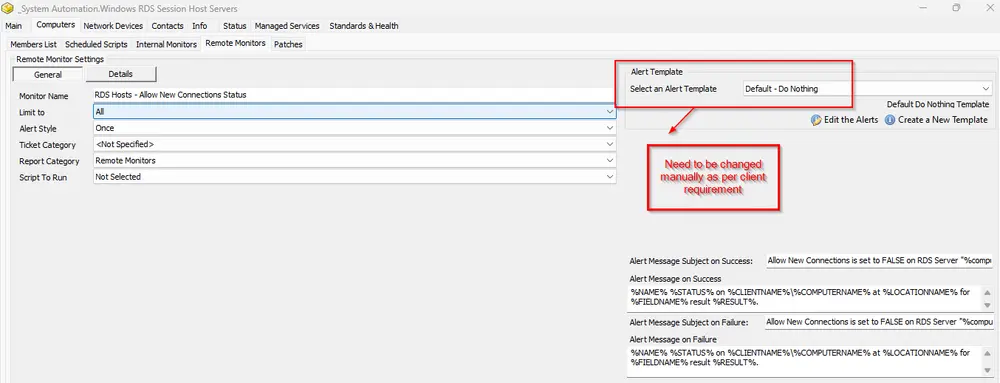Switch to Internal Monitors sub-tab
1000x383 pixels.
(x=166, y=45)
